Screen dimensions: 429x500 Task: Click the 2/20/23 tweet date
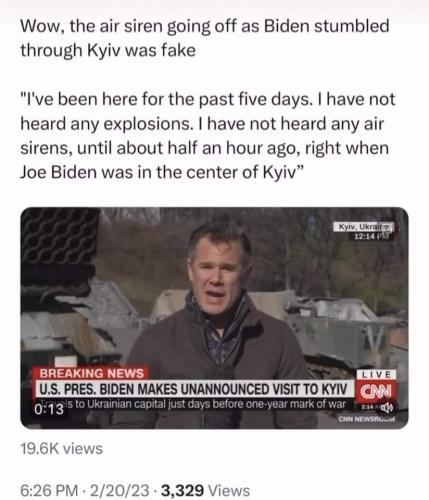click(119, 491)
